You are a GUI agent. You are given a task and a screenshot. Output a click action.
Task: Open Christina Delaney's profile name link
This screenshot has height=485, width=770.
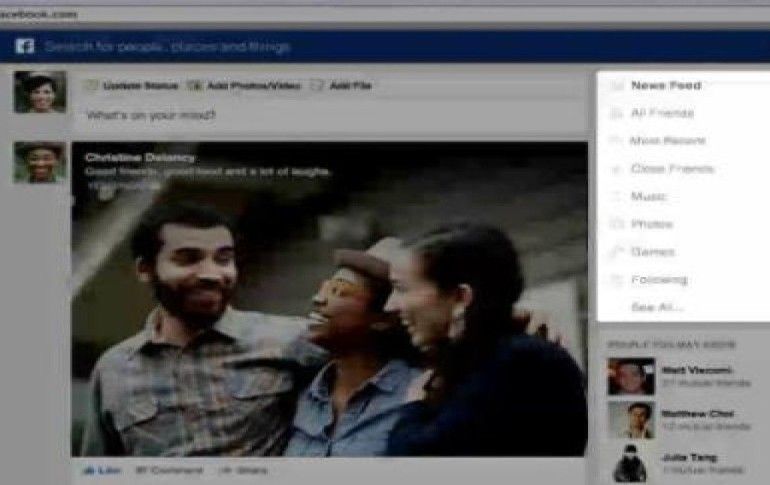[140, 157]
